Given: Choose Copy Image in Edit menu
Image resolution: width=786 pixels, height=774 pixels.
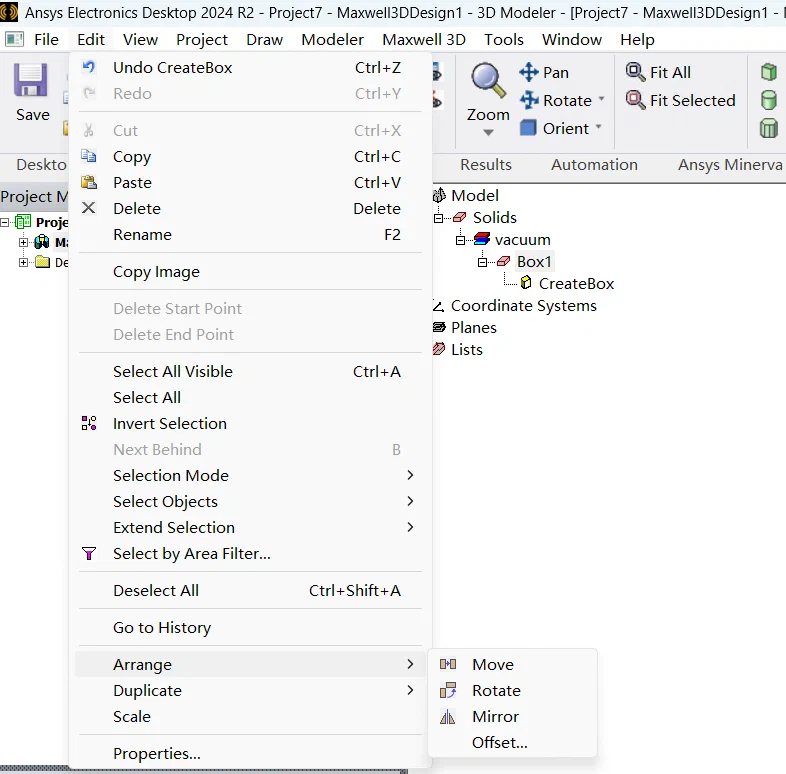Looking at the screenshot, I should click(250, 272).
